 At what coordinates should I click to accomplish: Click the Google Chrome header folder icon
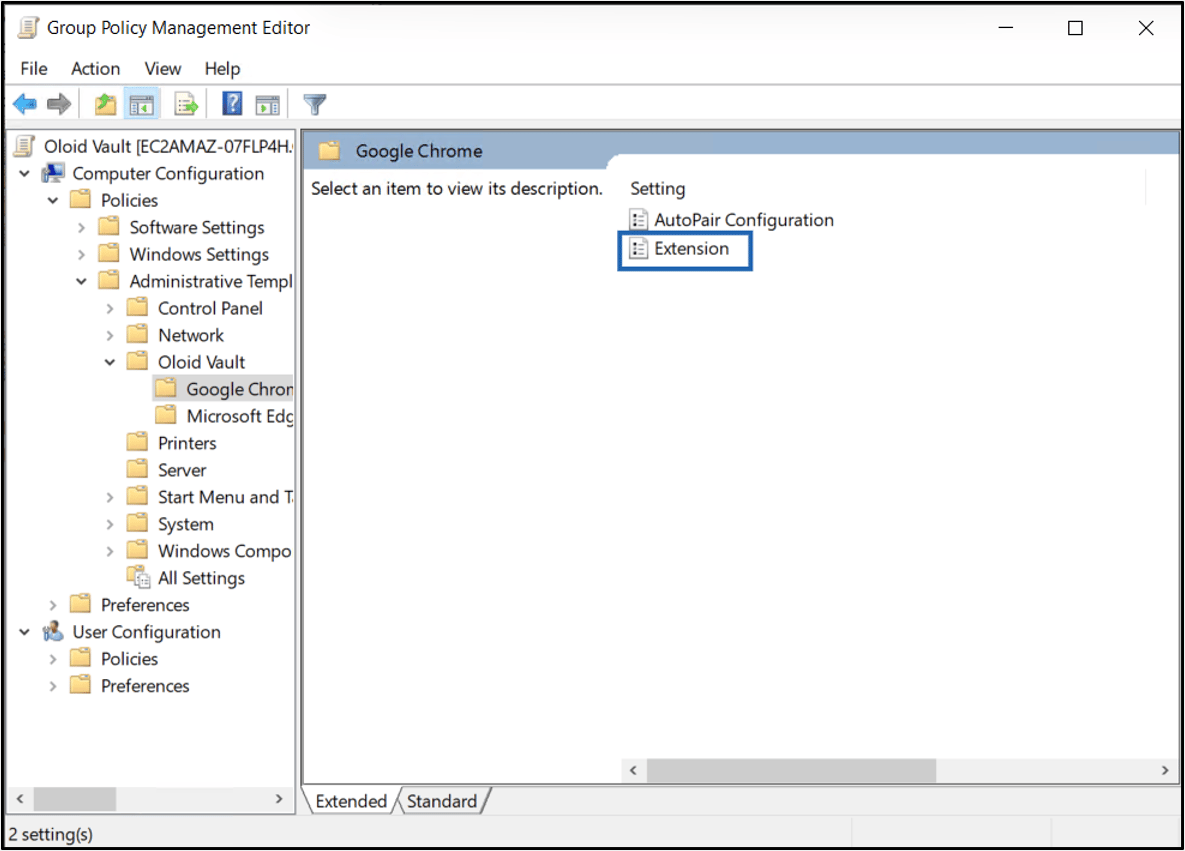coord(329,150)
